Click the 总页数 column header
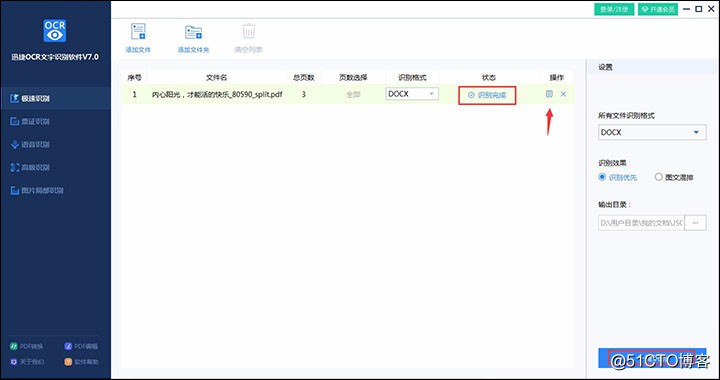 [x=304, y=78]
